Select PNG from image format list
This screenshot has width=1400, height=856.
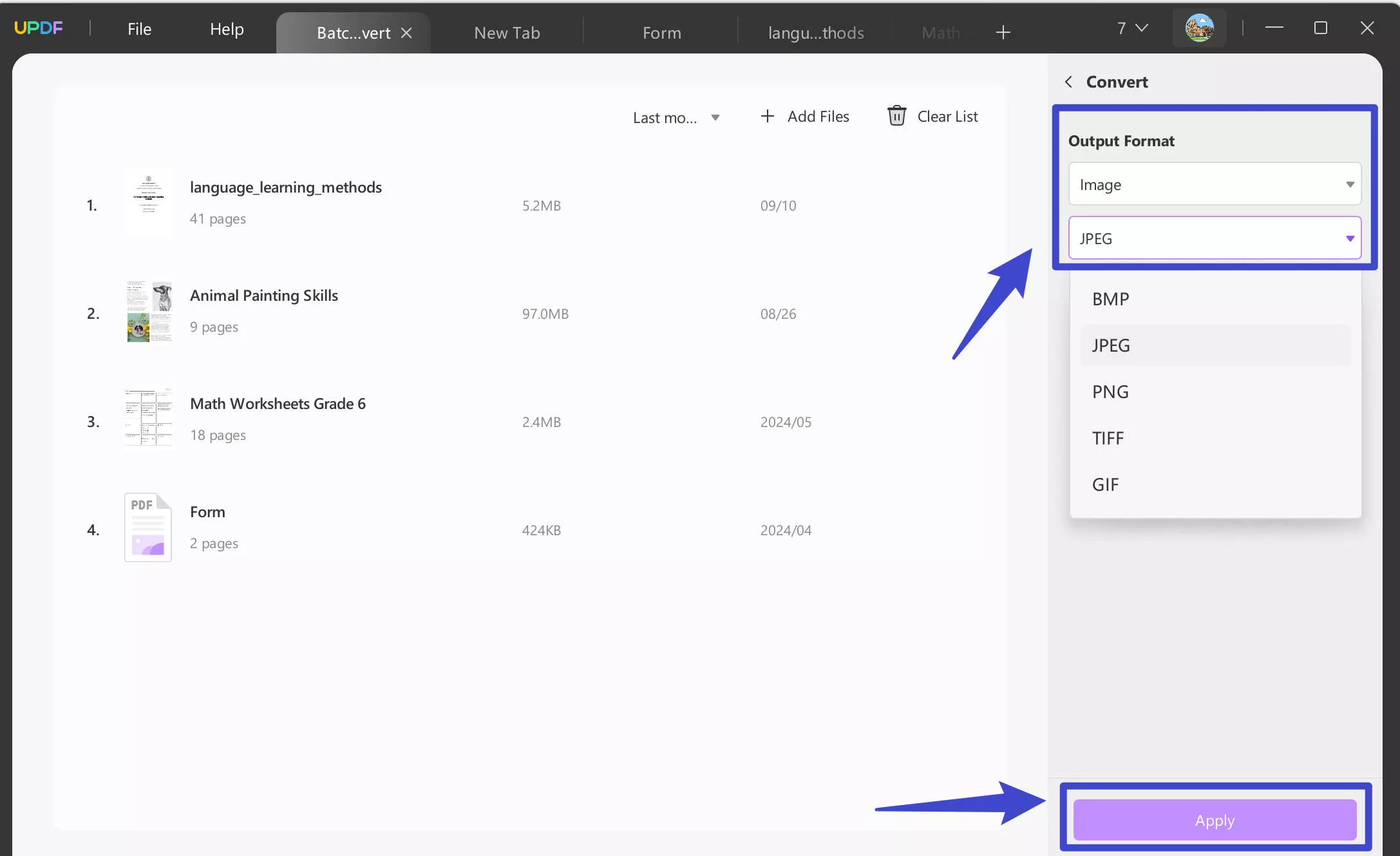pyautogui.click(x=1111, y=391)
